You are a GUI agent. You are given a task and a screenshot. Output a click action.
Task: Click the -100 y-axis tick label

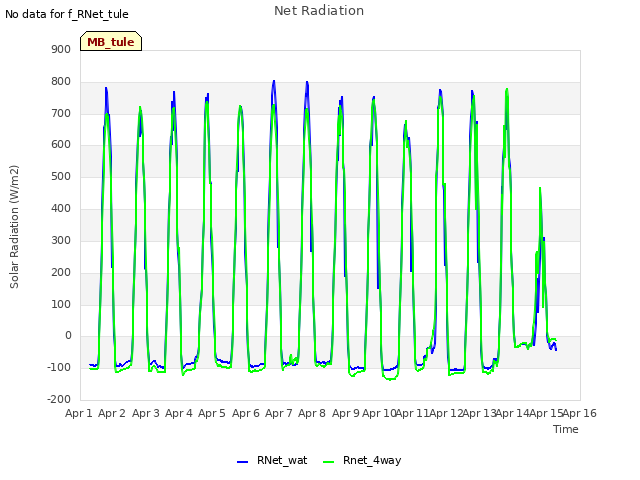pyautogui.click(x=59, y=367)
